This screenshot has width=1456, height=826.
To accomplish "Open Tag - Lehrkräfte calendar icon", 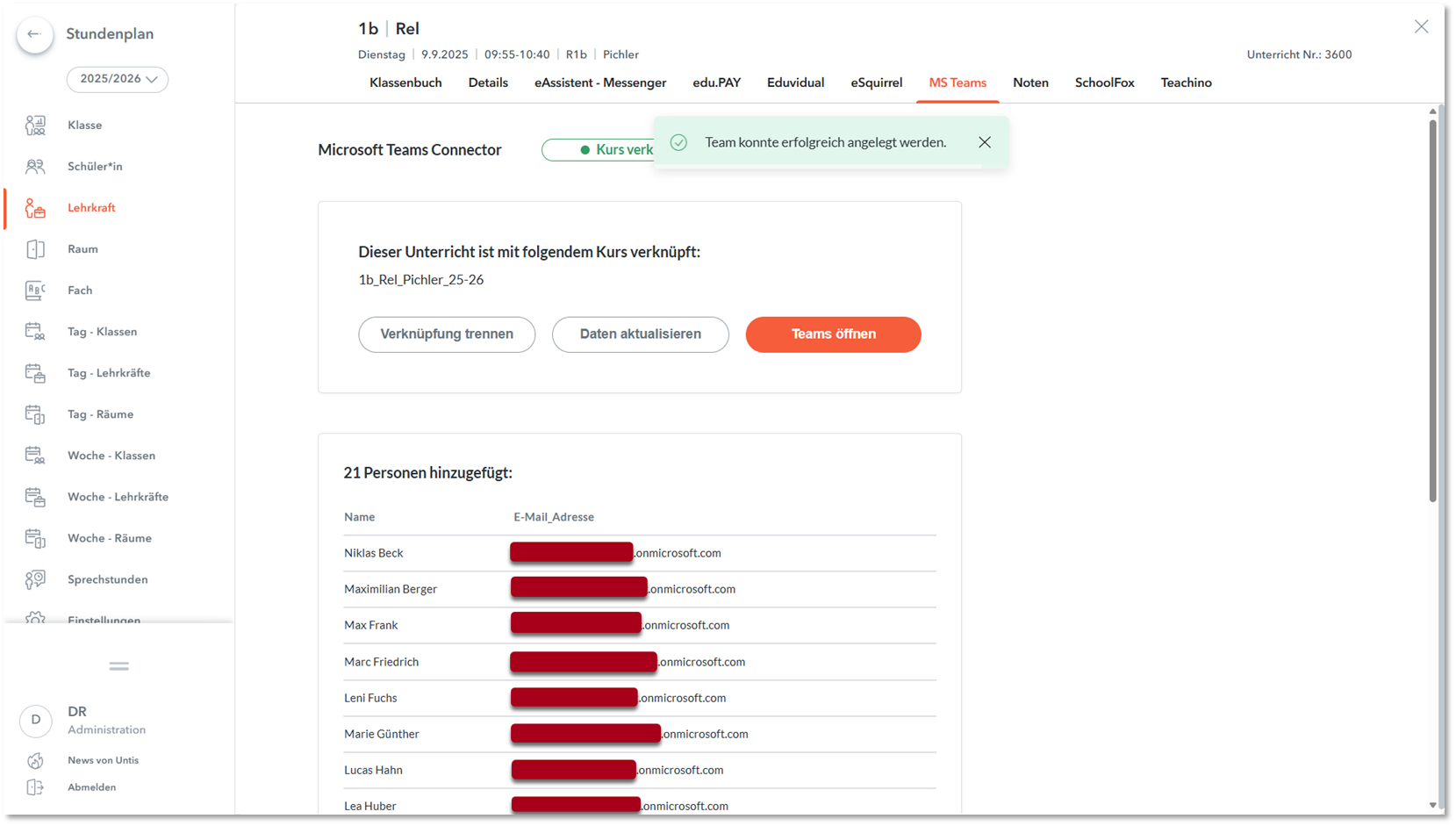I will (x=35, y=373).
